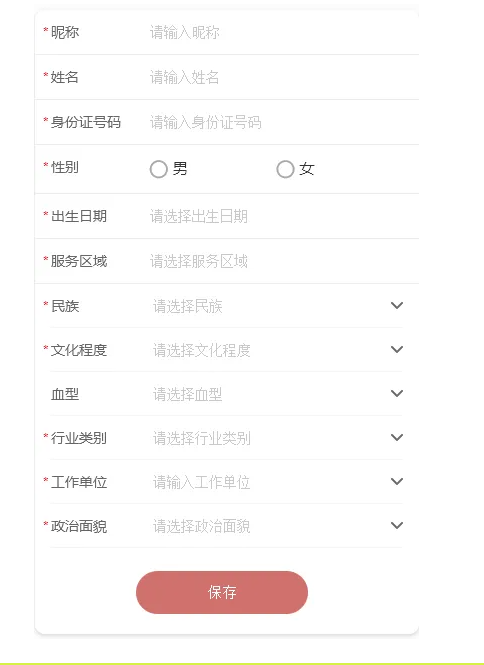Screen dimensions: 484x665
Task: Click the 政治面貌 chevron arrow
Action: [x=397, y=525]
